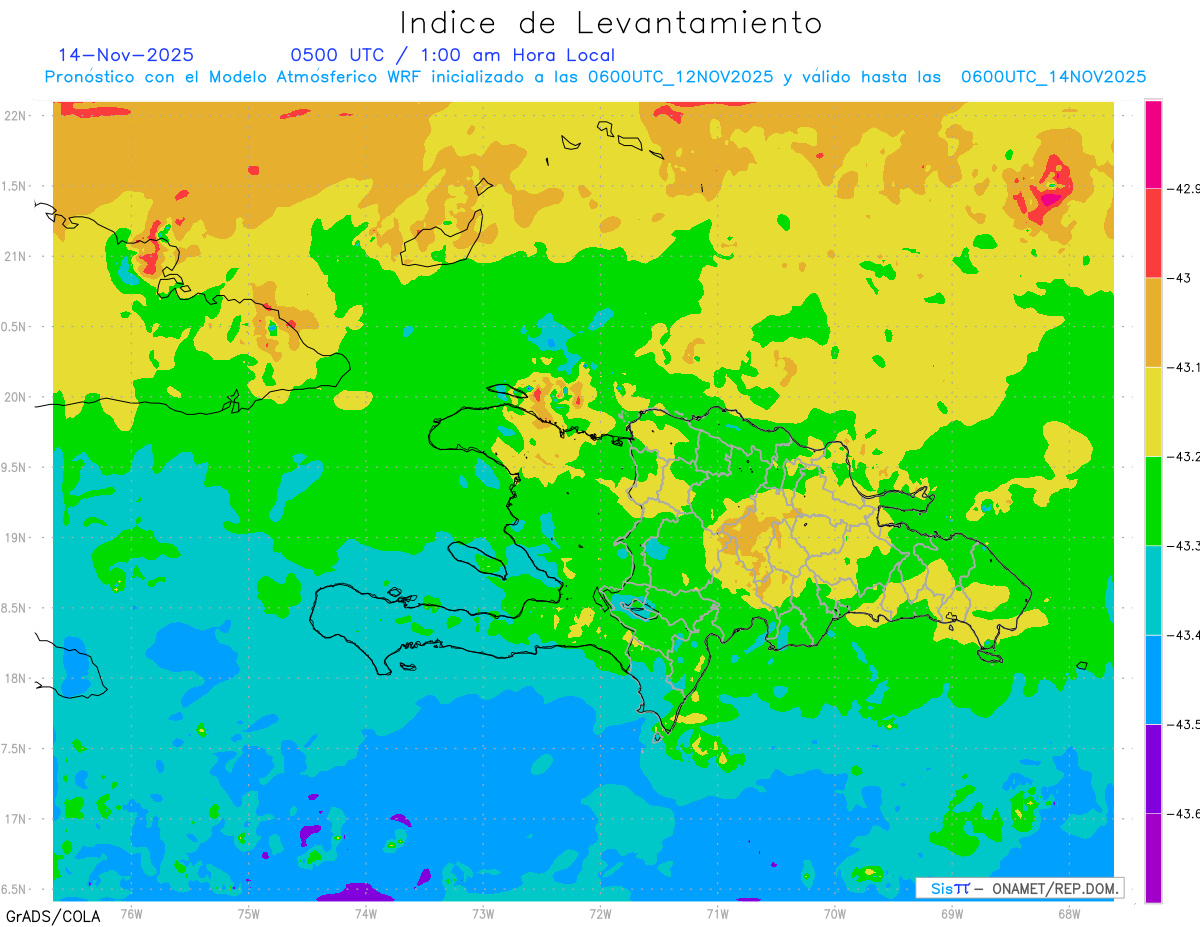Click the latitude label "20N"
This screenshot has width=1200, height=927.
point(17,397)
